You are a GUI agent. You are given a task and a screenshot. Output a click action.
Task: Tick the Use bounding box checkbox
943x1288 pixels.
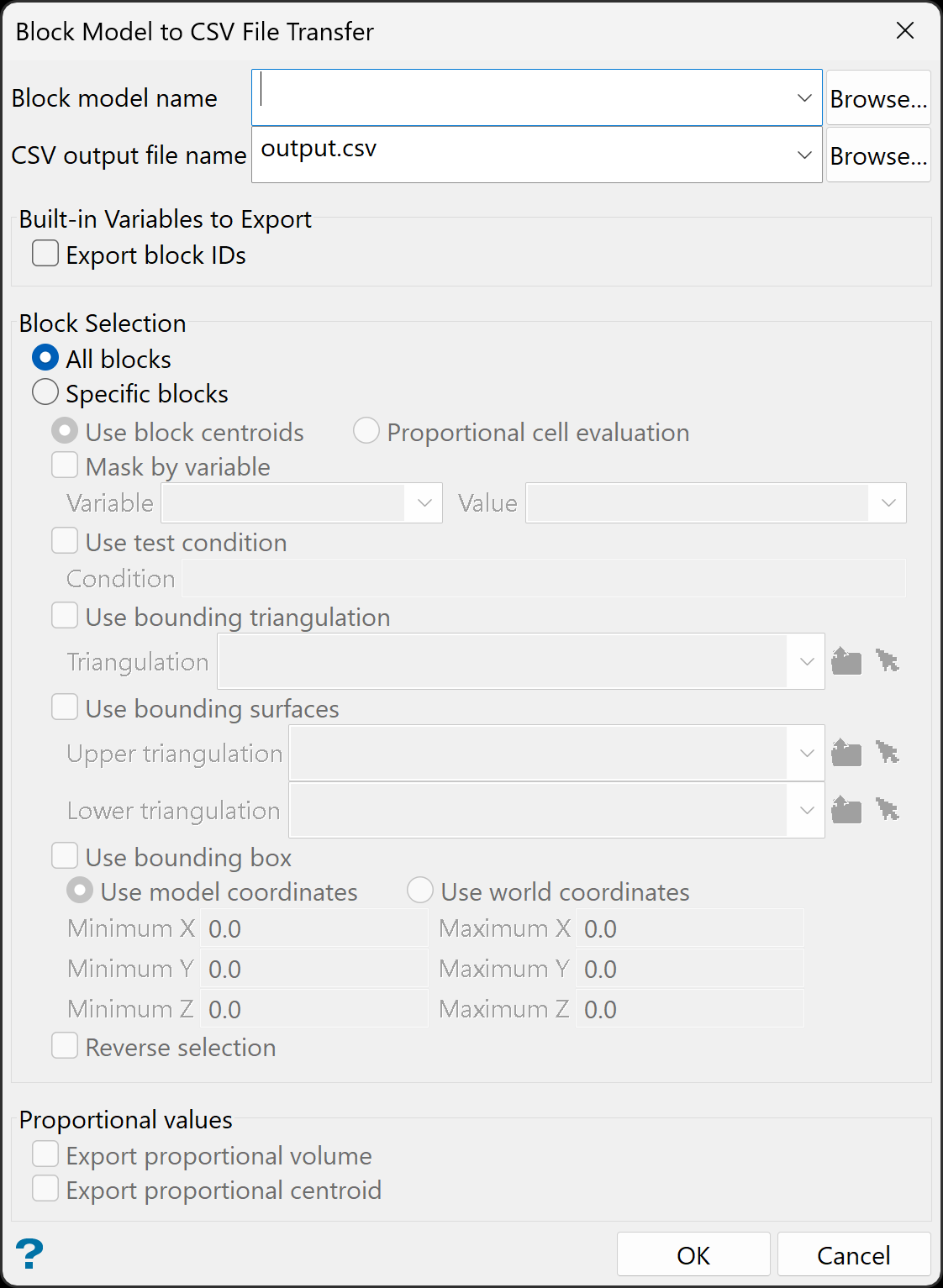65,856
